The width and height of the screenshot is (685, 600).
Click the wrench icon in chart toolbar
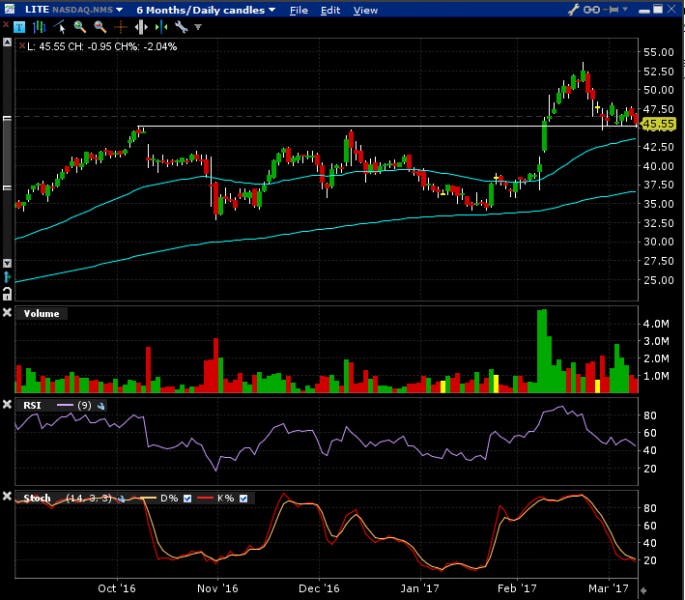(x=181, y=27)
